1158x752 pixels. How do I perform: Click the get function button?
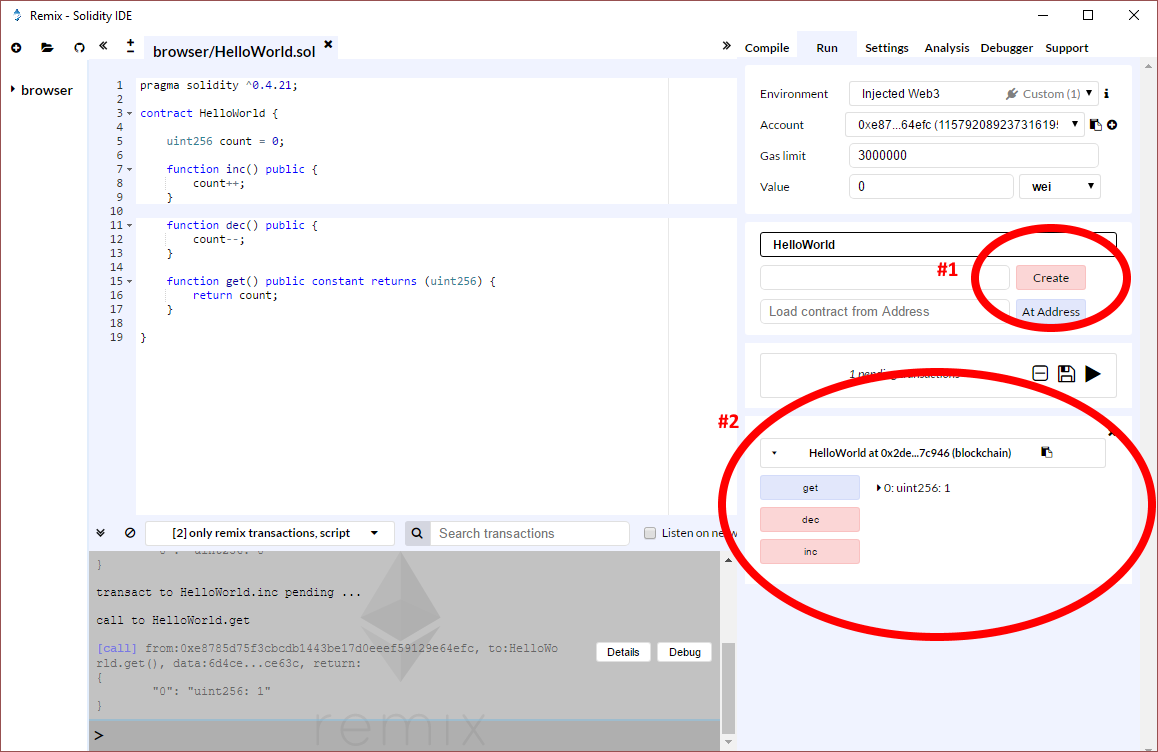pyautogui.click(x=810, y=488)
